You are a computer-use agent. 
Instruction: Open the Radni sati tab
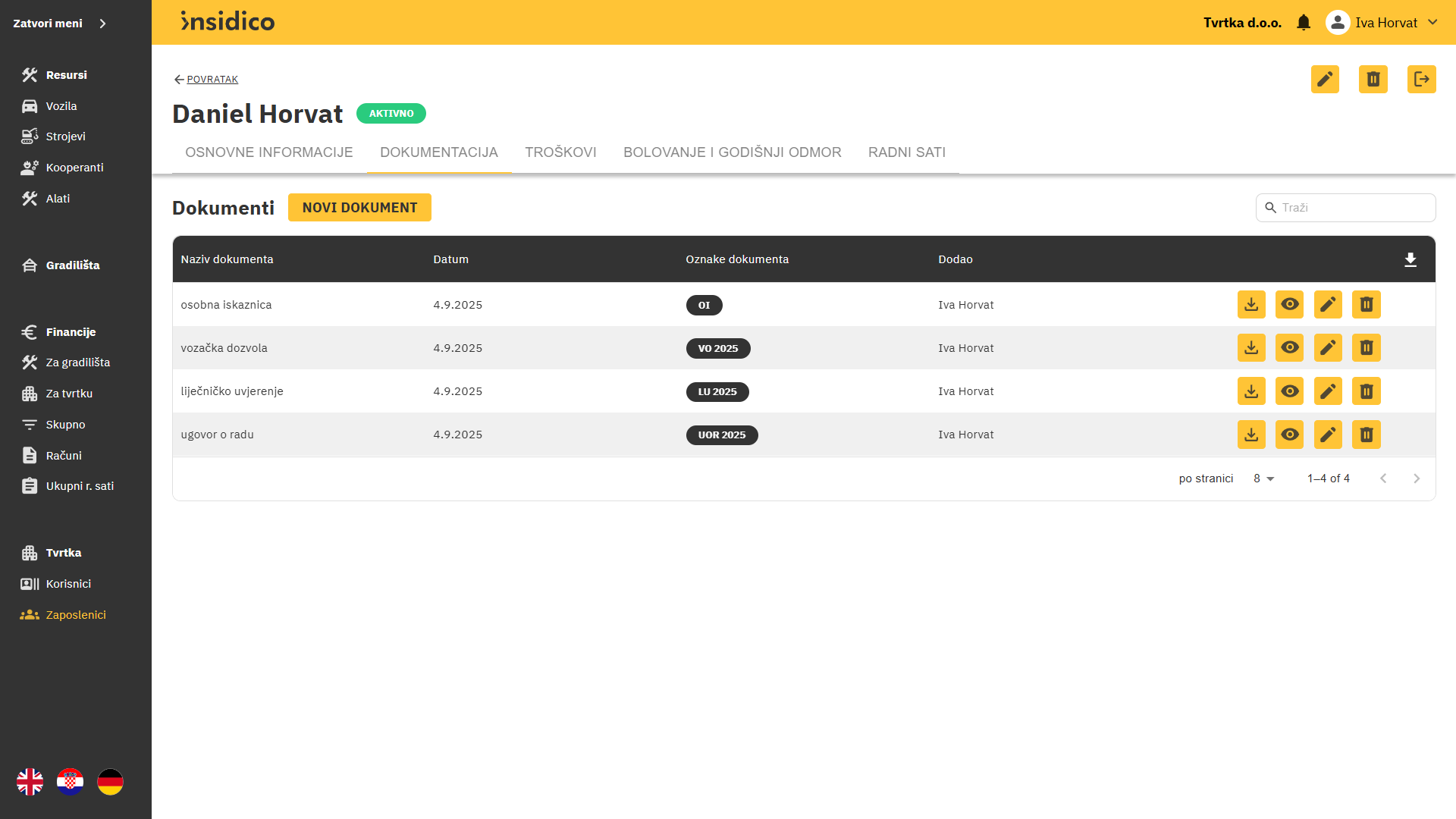tap(906, 152)
